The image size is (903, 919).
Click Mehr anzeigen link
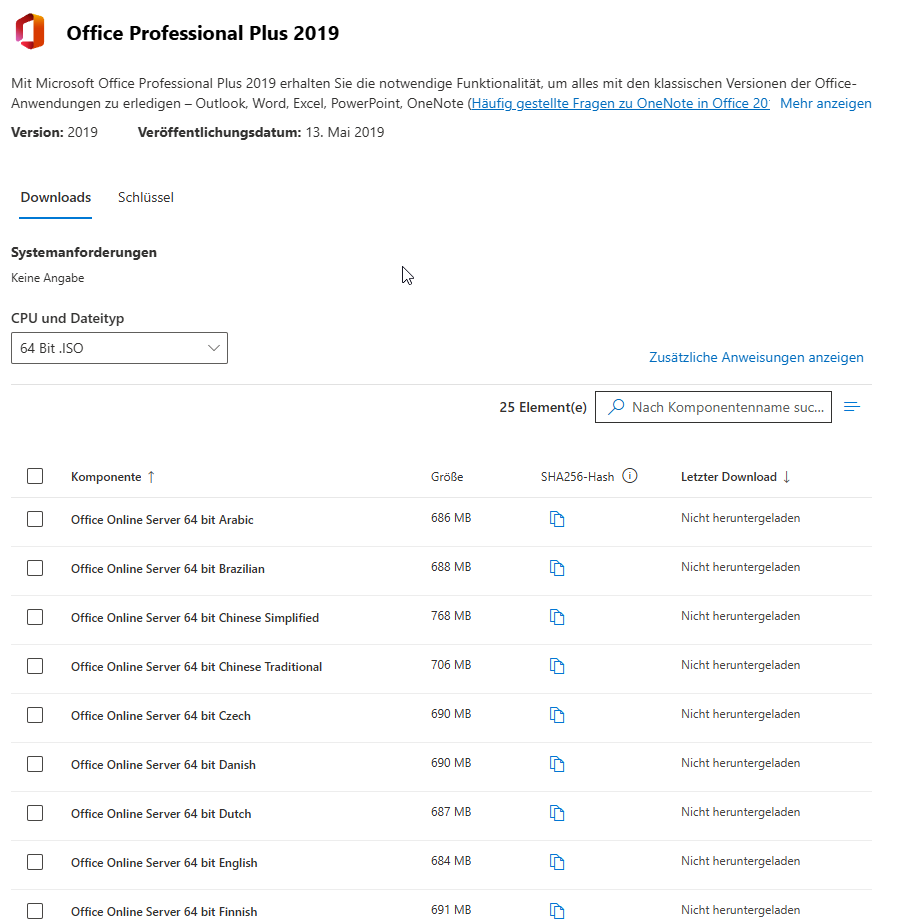825,104
